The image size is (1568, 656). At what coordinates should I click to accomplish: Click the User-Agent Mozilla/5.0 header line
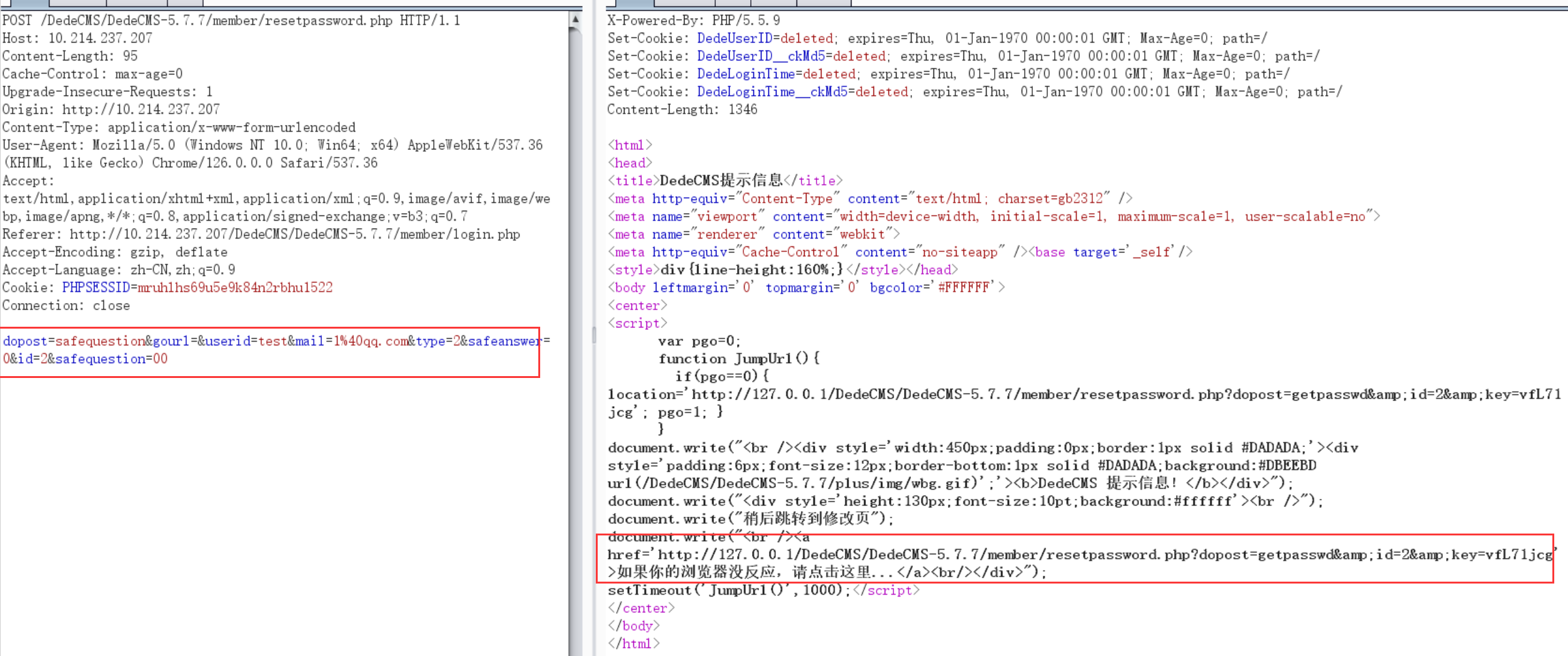(273, 145)
